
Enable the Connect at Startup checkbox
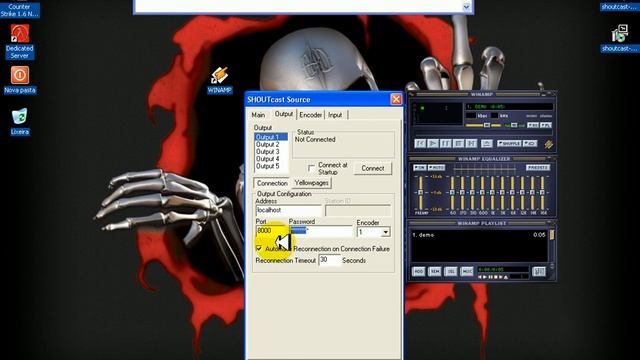(x=311, y=168)
